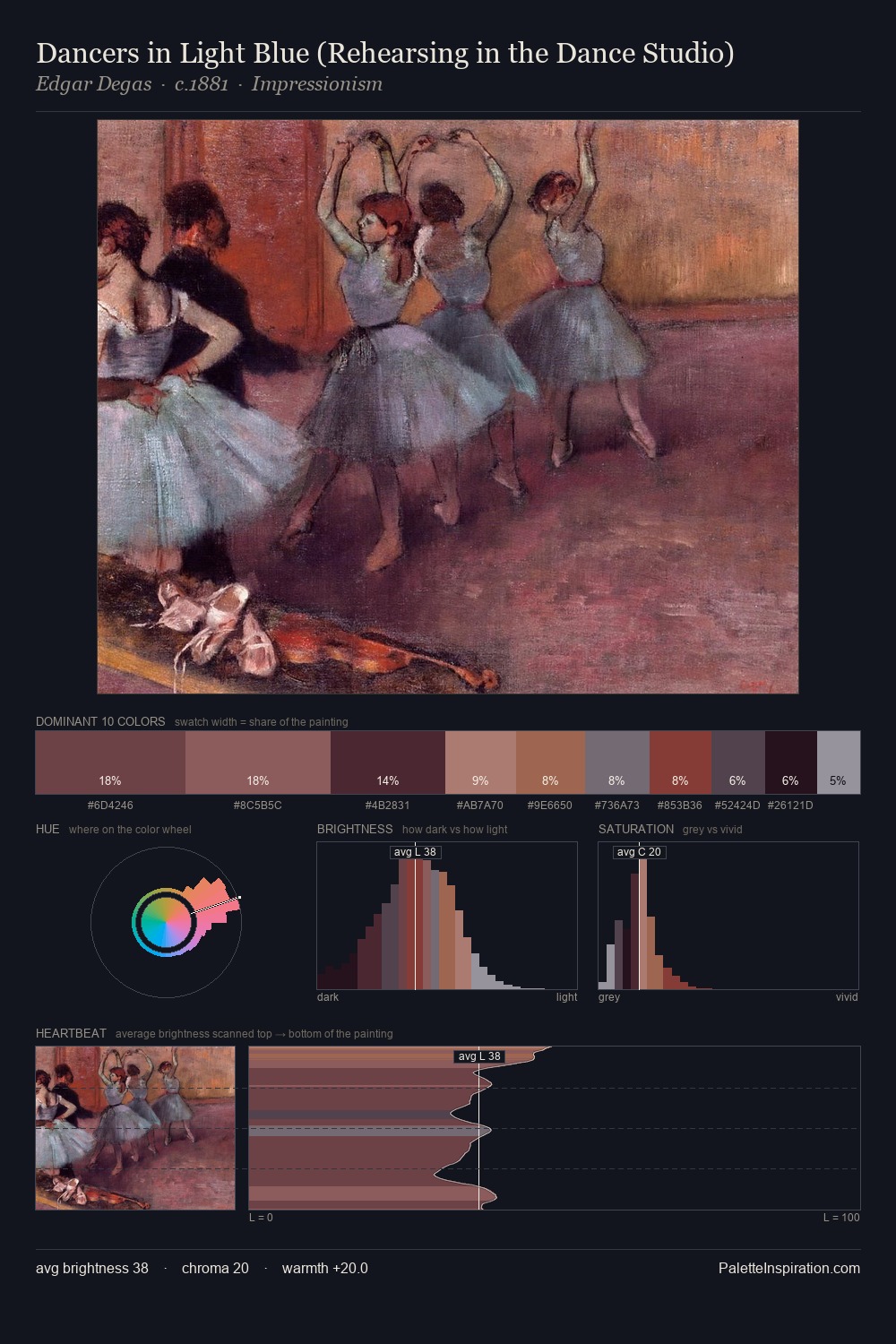This screenshot has width=896, height=1344.
Task: Click the 'DOMINANT 10 COLORS' label
Action: pyautogui.click(x=100, y=721)
